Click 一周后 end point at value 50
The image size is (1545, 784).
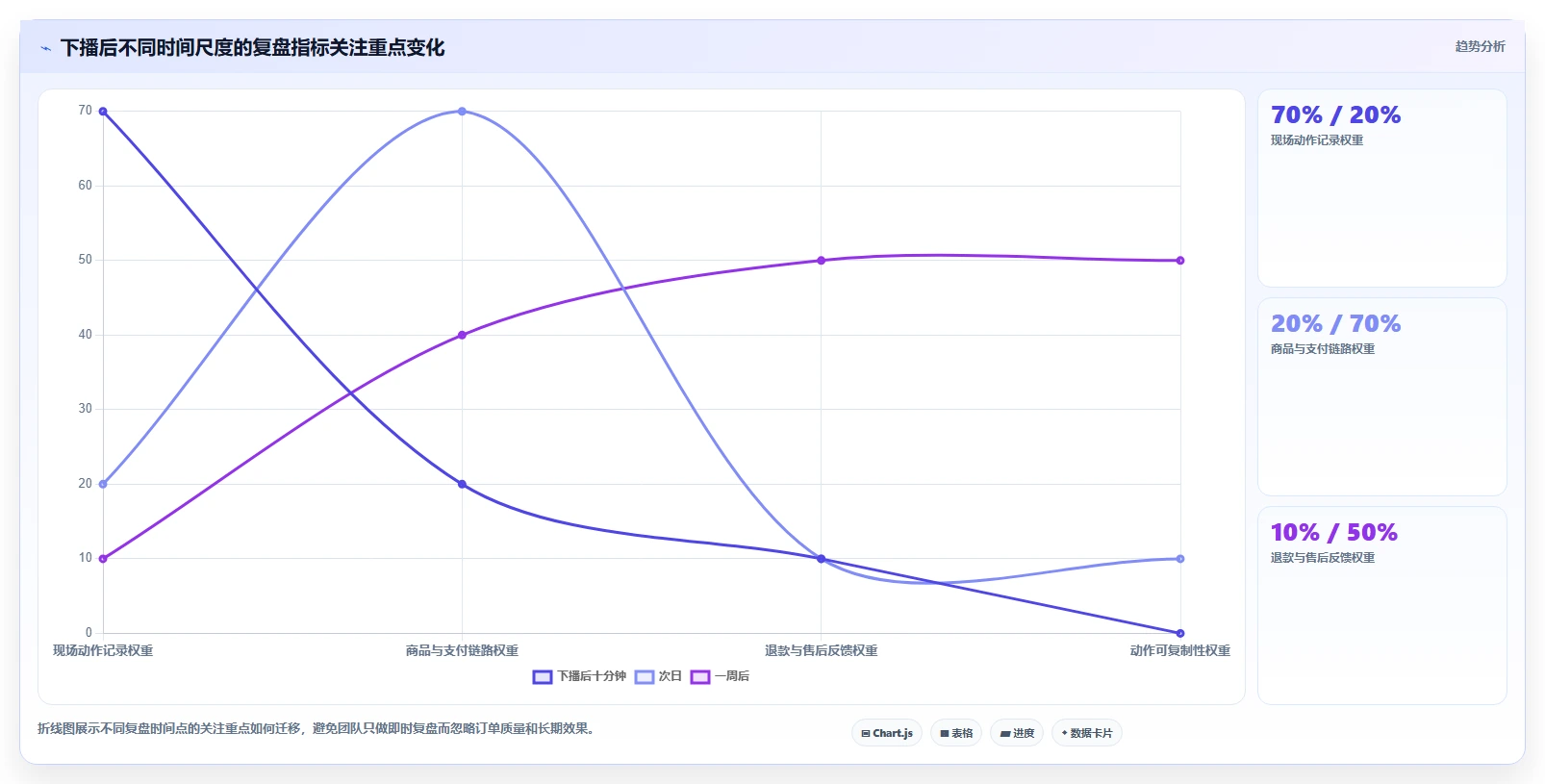[1180, 261]
